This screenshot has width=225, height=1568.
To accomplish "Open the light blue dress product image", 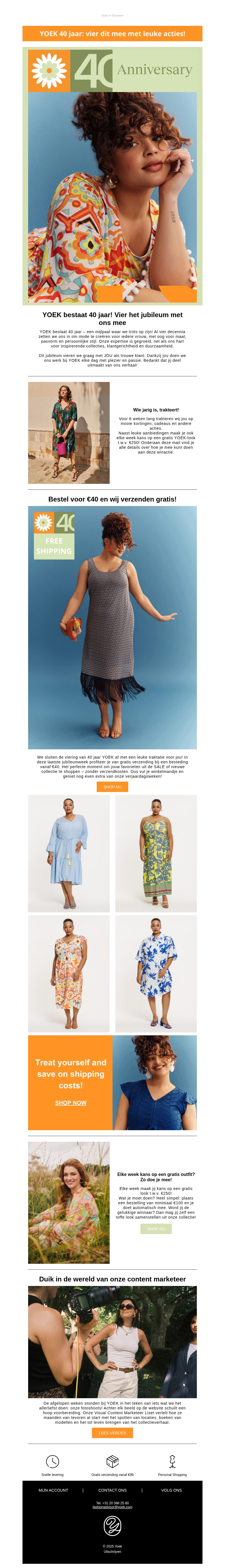I will pyautogui.click(x=69, y=853).
